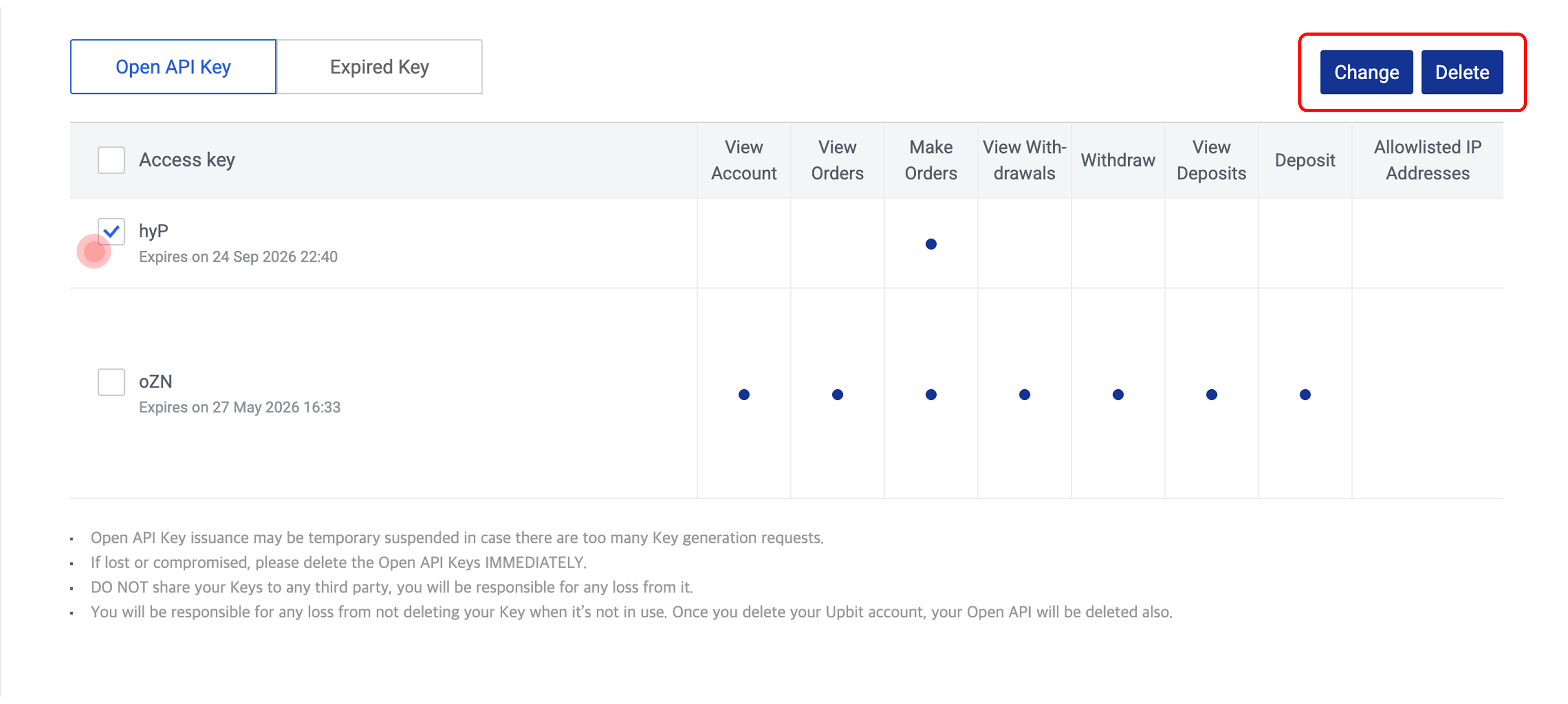The width and height of the screenshot is (1568, 704).
Task: Click the View Orders dot for oZN
Action: pos(838,394)
